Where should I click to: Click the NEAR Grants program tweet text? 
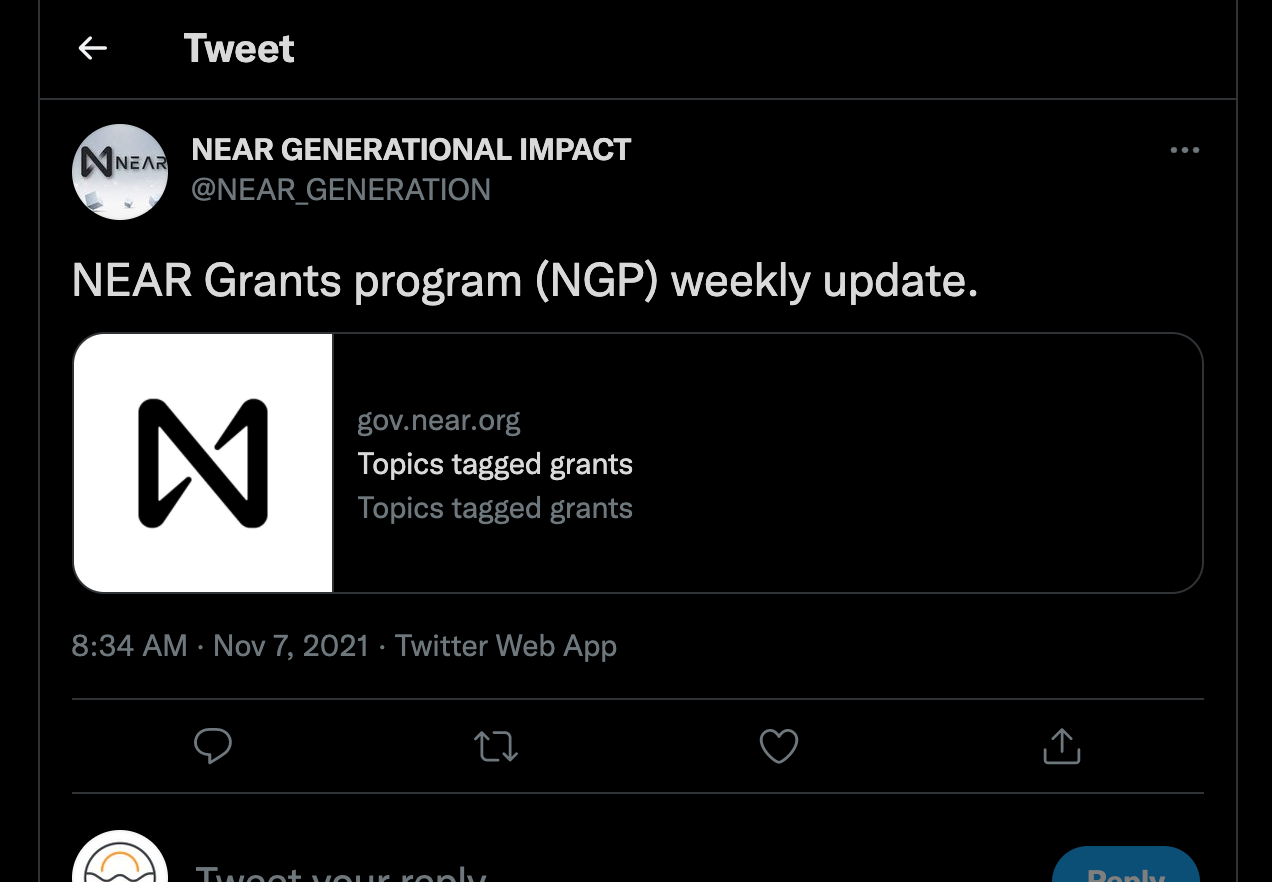pyautogui.click(x=525, y=282)
